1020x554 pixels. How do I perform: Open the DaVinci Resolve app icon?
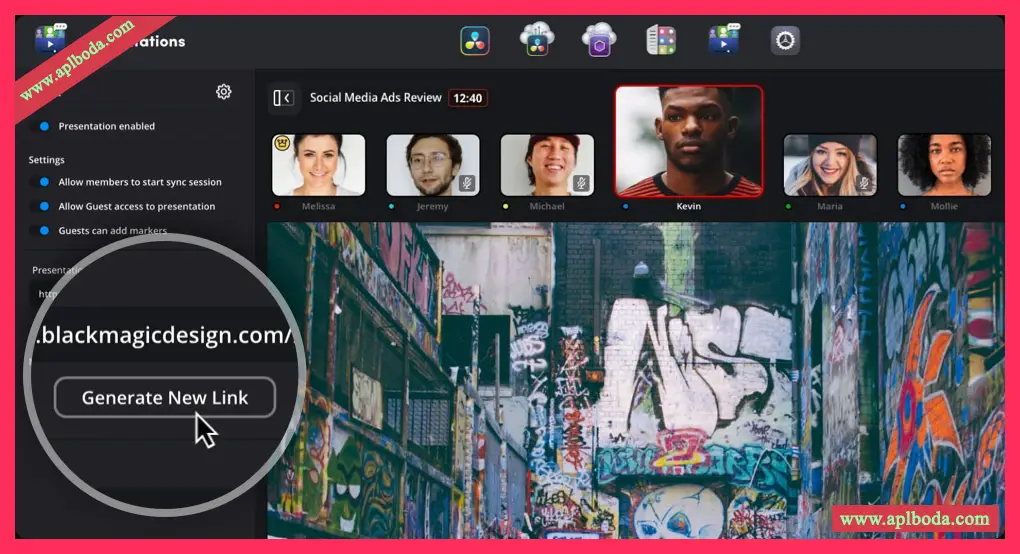(475, 41)
